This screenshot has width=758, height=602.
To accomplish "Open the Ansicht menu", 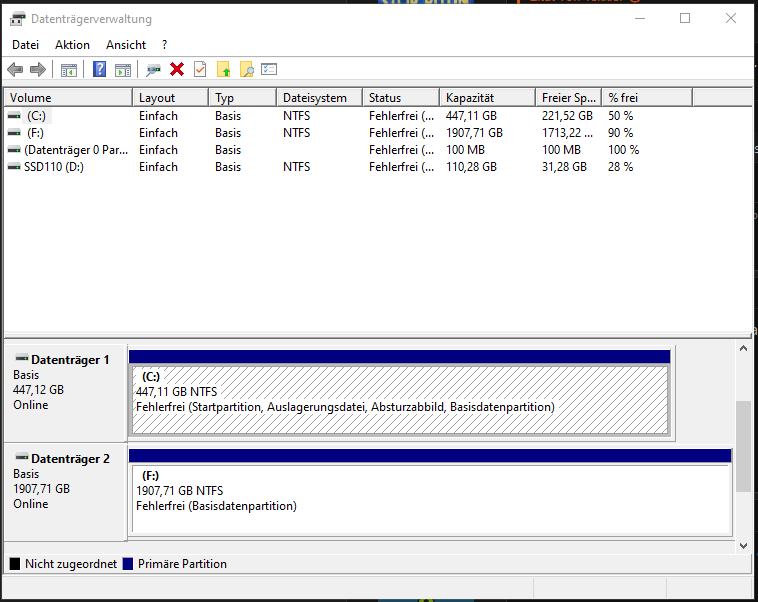I will click(x=126, y=45).
